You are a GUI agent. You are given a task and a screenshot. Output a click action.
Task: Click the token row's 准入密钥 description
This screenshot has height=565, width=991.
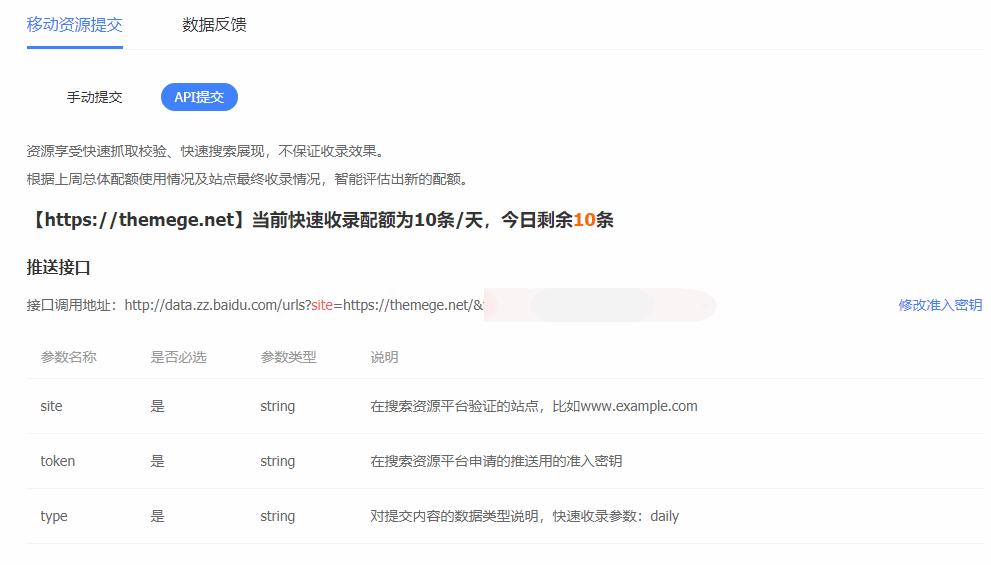496,461
